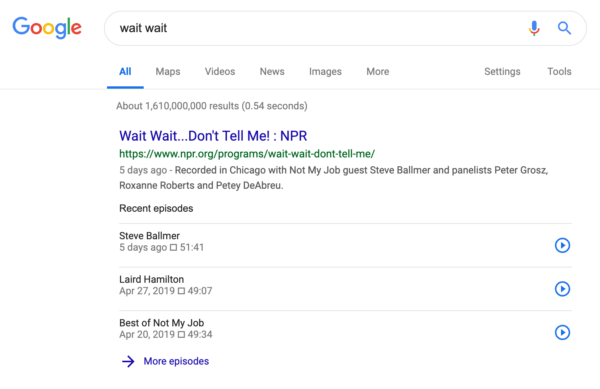Open the Settings menu

(502, 72)
